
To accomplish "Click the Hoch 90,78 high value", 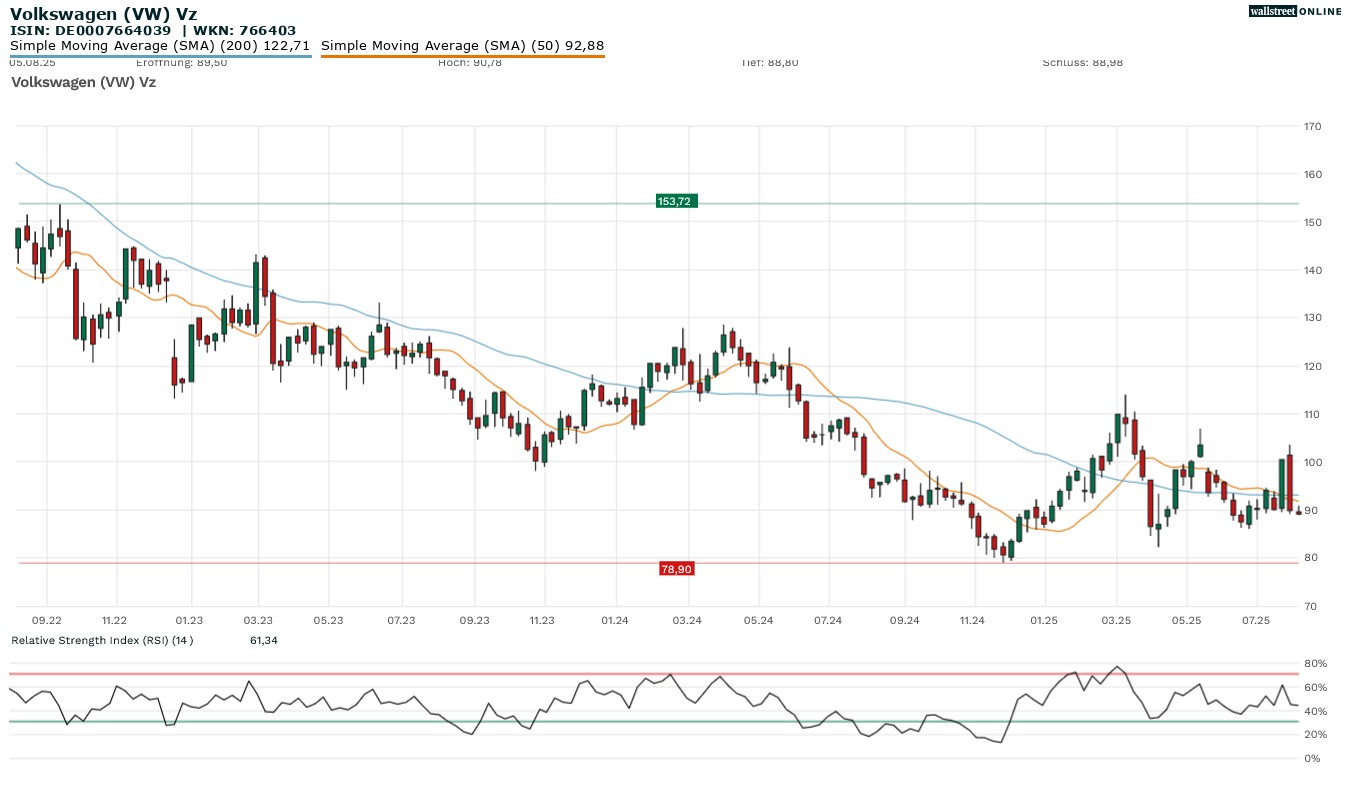I will point(470,63).
